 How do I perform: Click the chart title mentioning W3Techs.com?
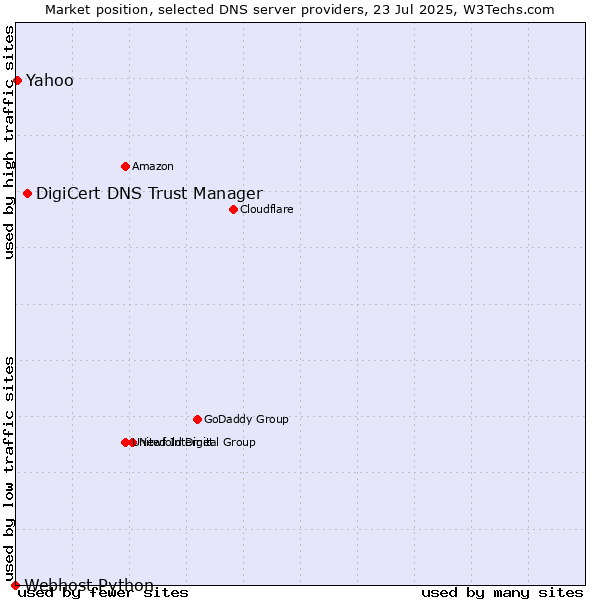click(300, 10)
